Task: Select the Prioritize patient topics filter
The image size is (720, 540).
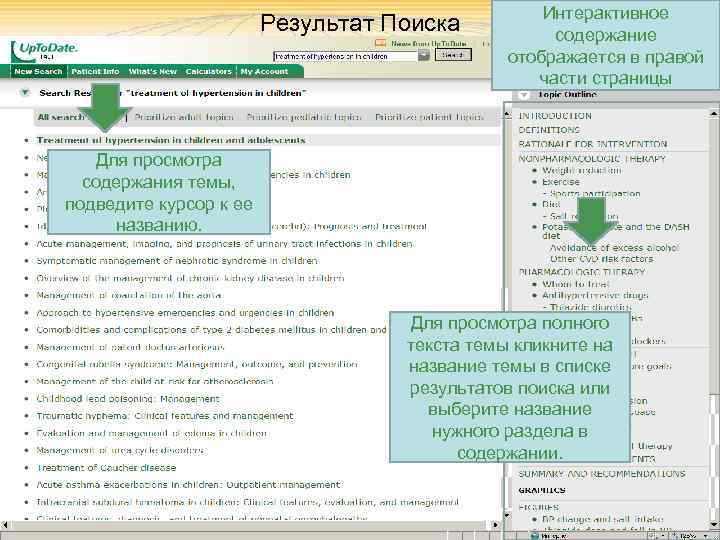Action: (x=429, y=117)
